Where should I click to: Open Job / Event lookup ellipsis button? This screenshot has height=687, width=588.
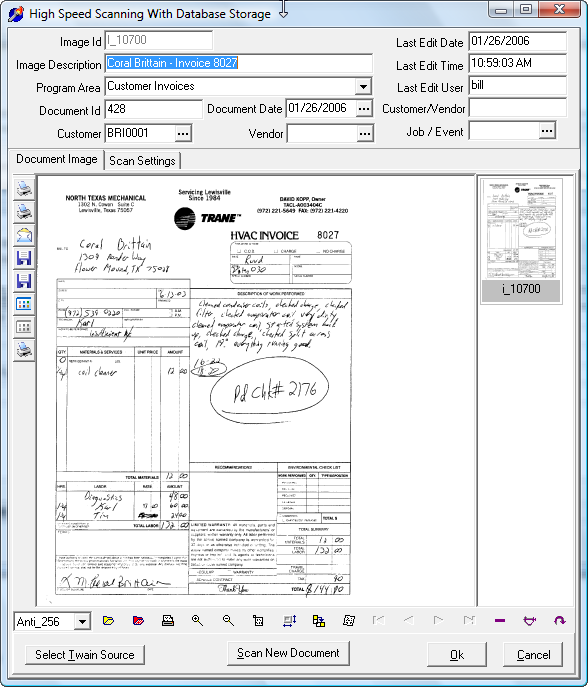(547, 131)
